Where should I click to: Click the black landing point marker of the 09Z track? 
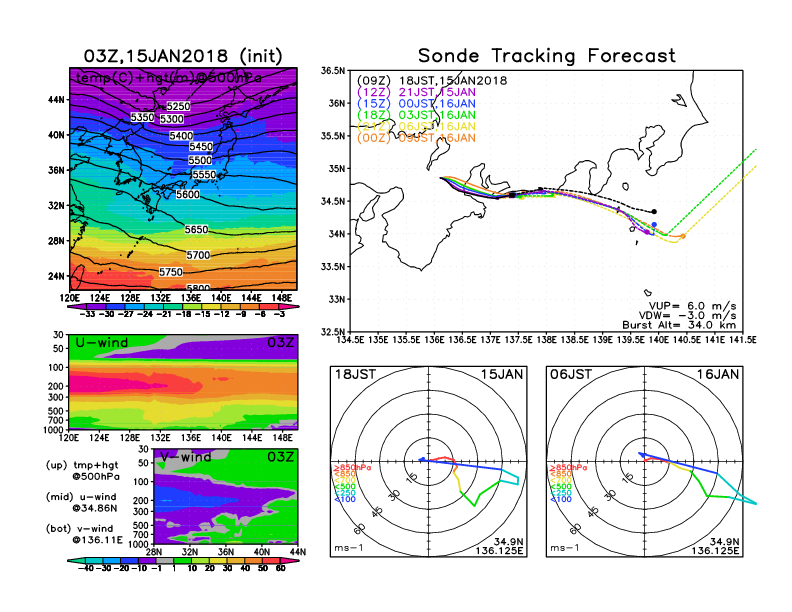(654, 211)
